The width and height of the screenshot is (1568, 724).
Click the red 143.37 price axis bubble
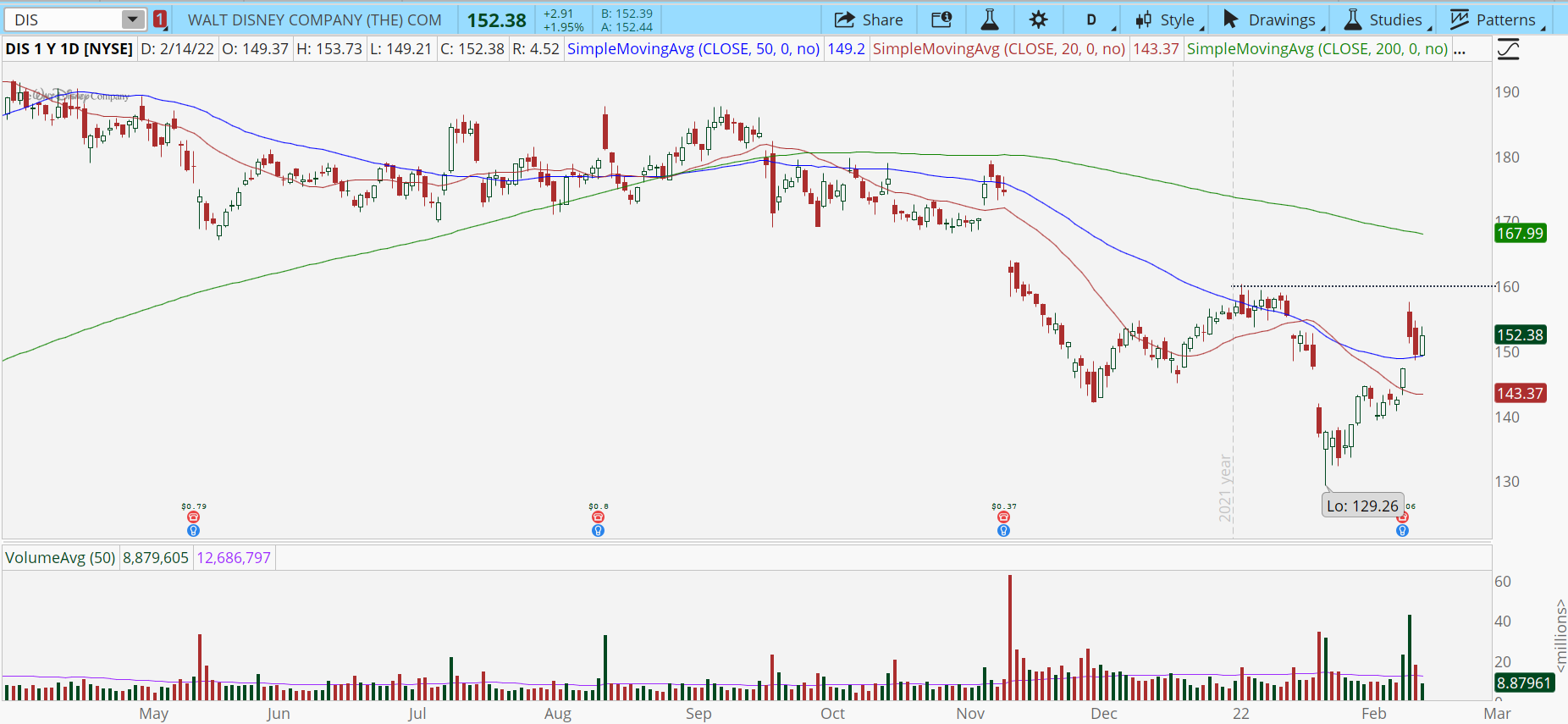pos(1521,394)
